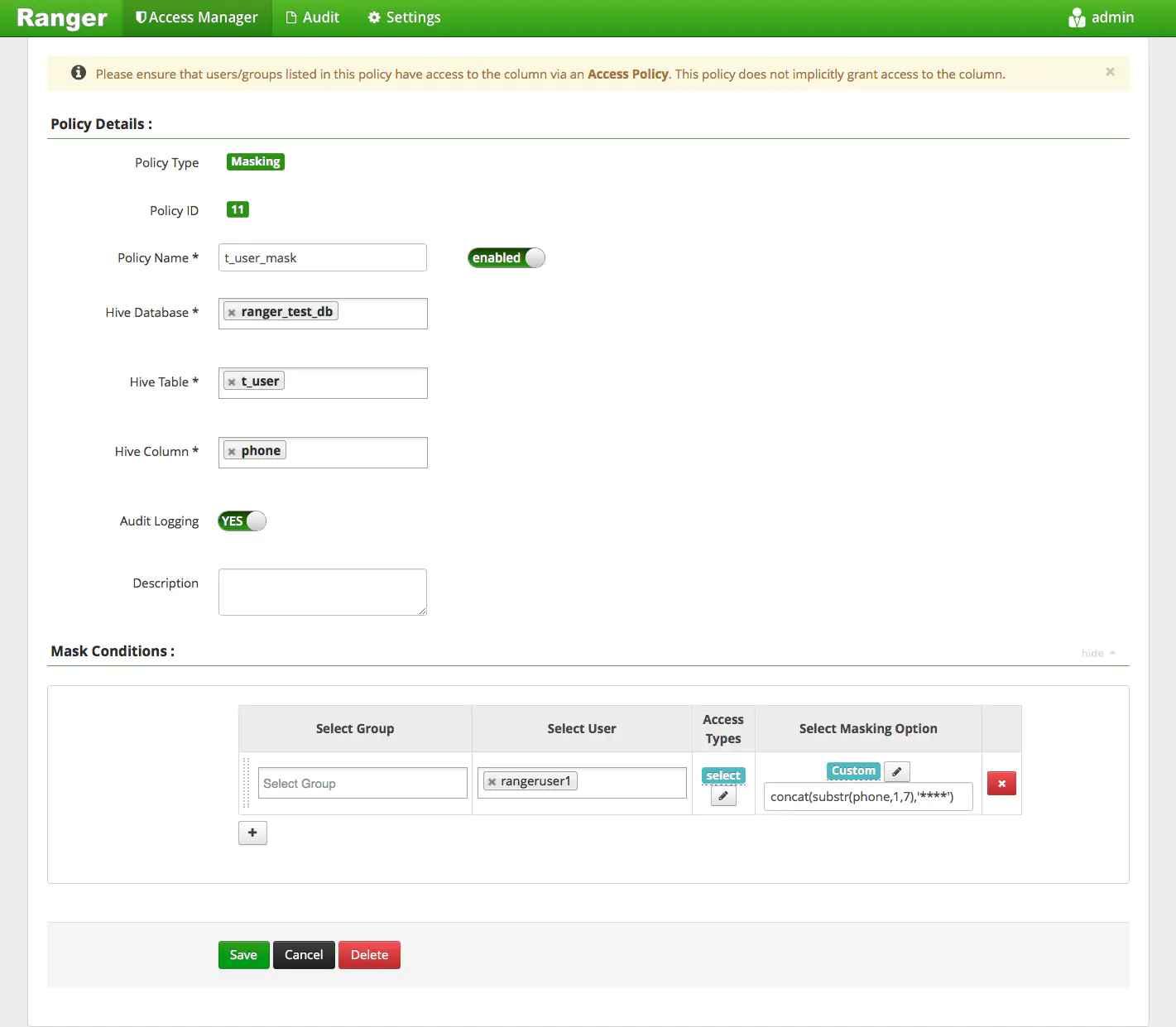Toggle the policy enabled switch
The image size is (1176, 1027).
[506, 257]
